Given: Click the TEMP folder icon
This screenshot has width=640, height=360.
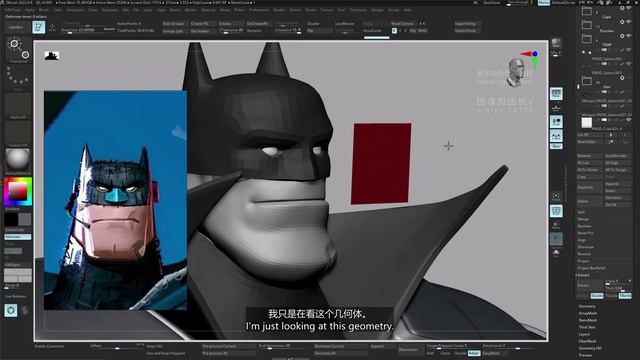Looking at the screenshot, I should 587,39.
